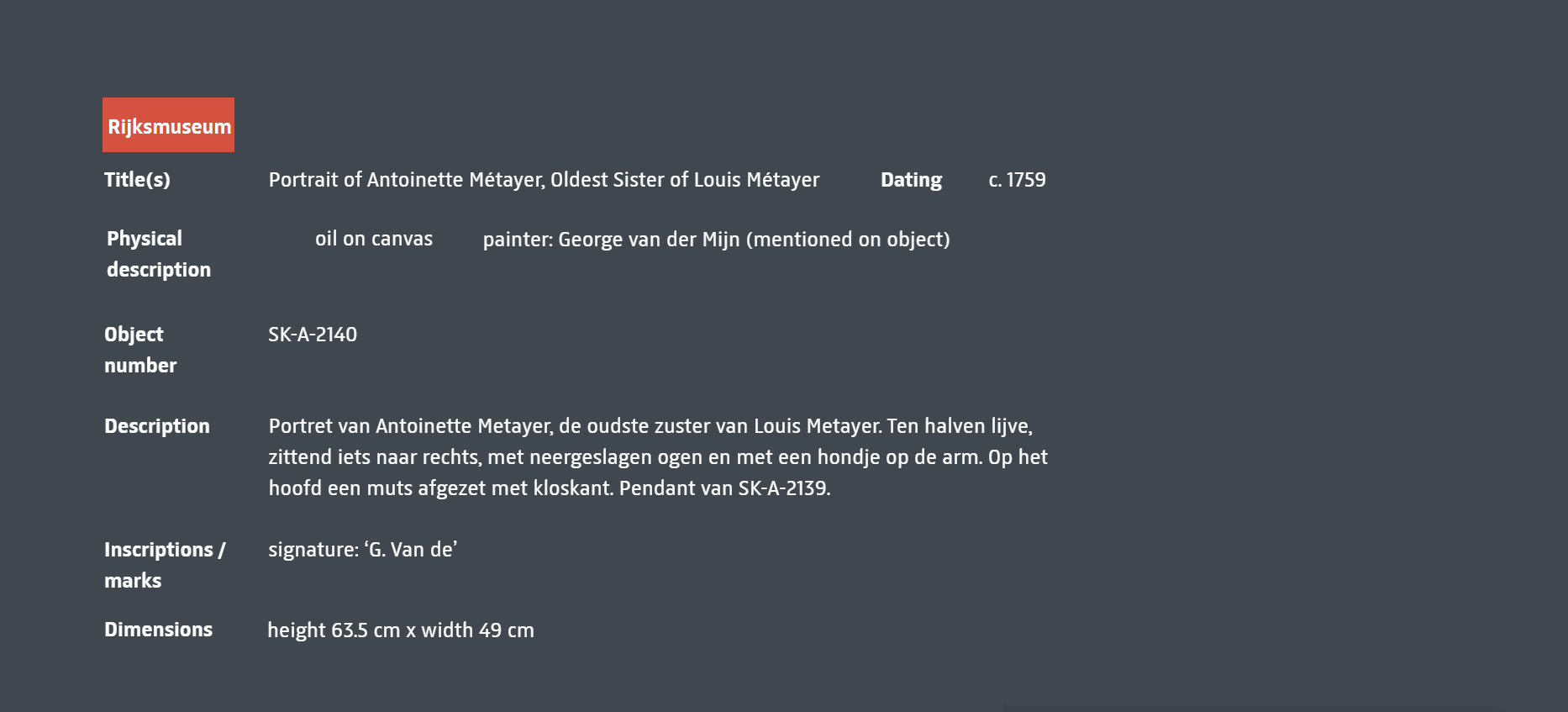This screenshot has width=1568, height=712.
Task: Click the Inscriptions / marks label
Action: (x=164, y=565)
